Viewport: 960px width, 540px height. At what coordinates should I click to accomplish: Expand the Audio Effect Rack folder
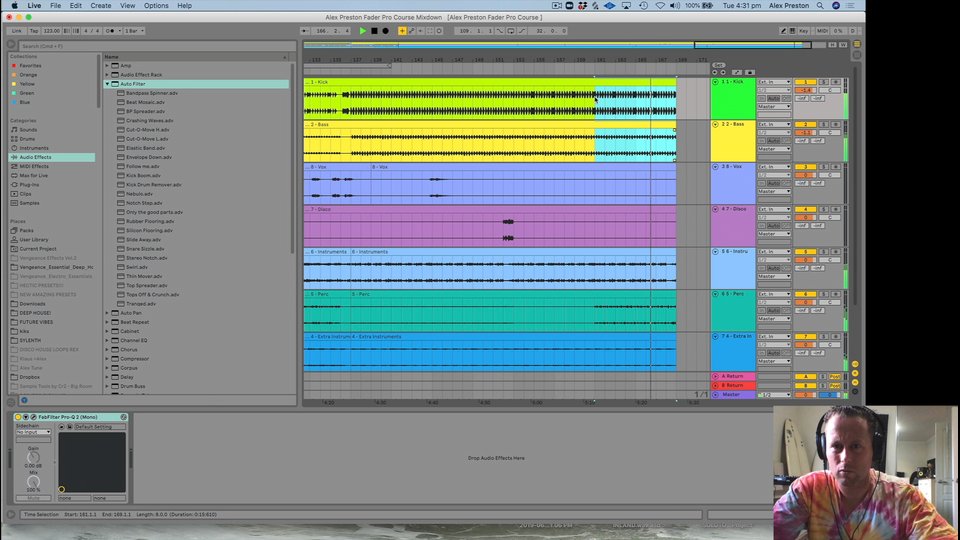pyautogui.click(x=107, y=75)
